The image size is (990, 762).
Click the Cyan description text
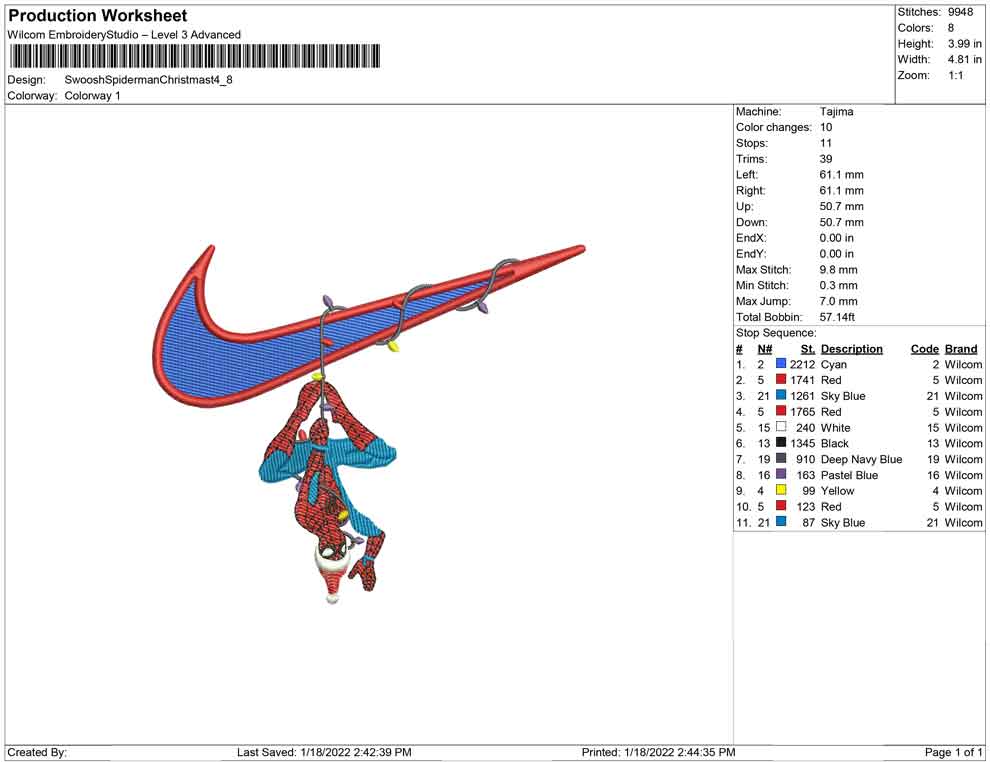pos(833,364)
